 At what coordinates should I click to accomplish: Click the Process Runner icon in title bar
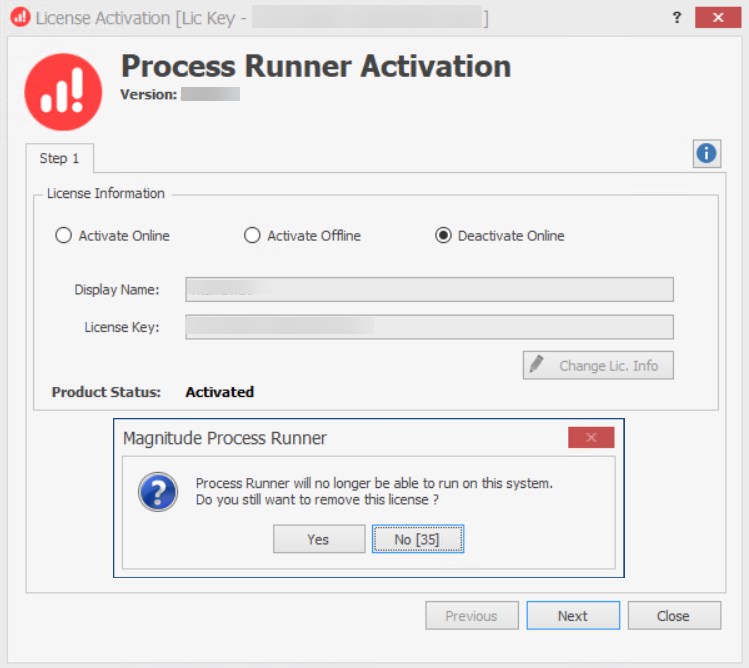tap(20, 17)
